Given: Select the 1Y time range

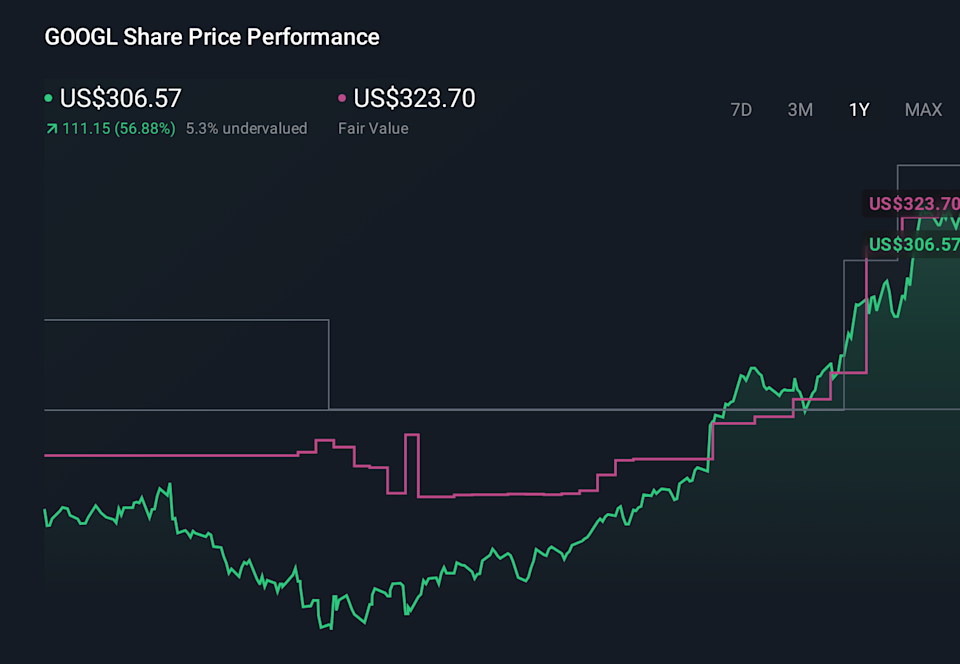Looking at the screenshot, I should (859, 110).
